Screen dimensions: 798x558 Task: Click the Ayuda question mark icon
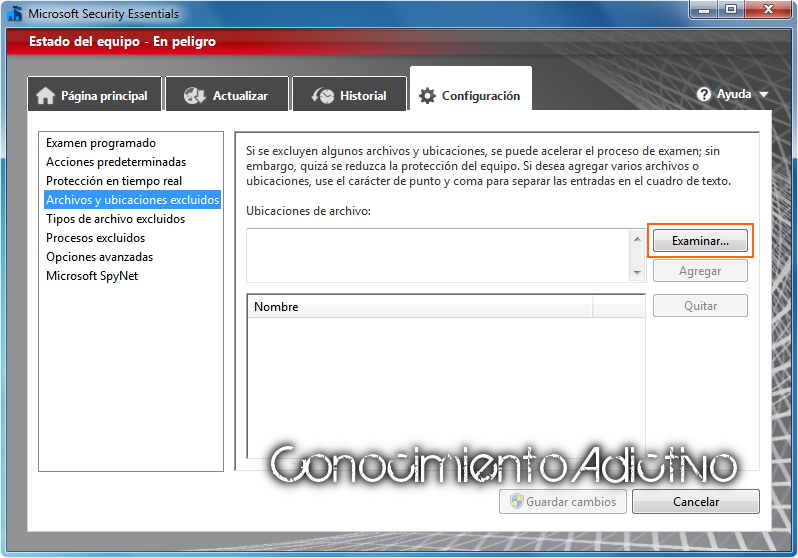tap(704, 94)
